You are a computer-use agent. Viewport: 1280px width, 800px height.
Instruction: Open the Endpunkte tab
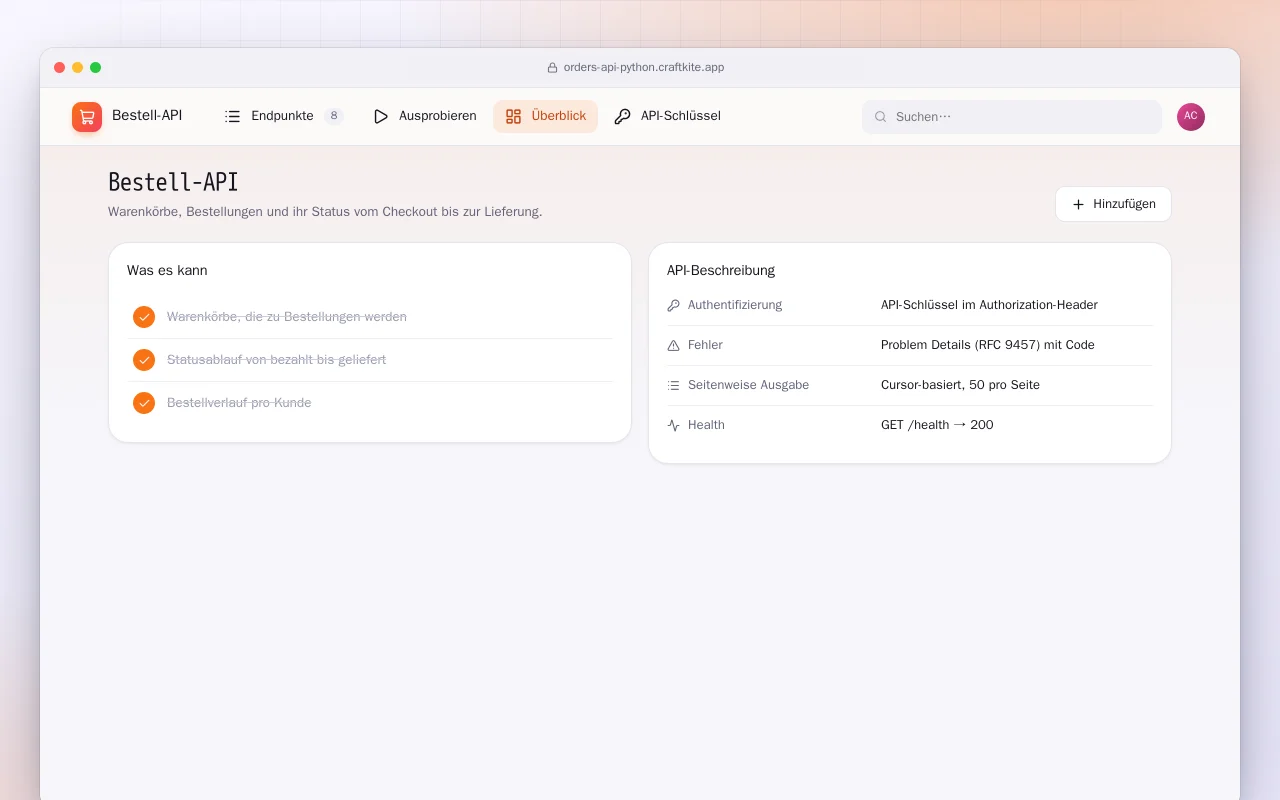click(x=283, y=116)
